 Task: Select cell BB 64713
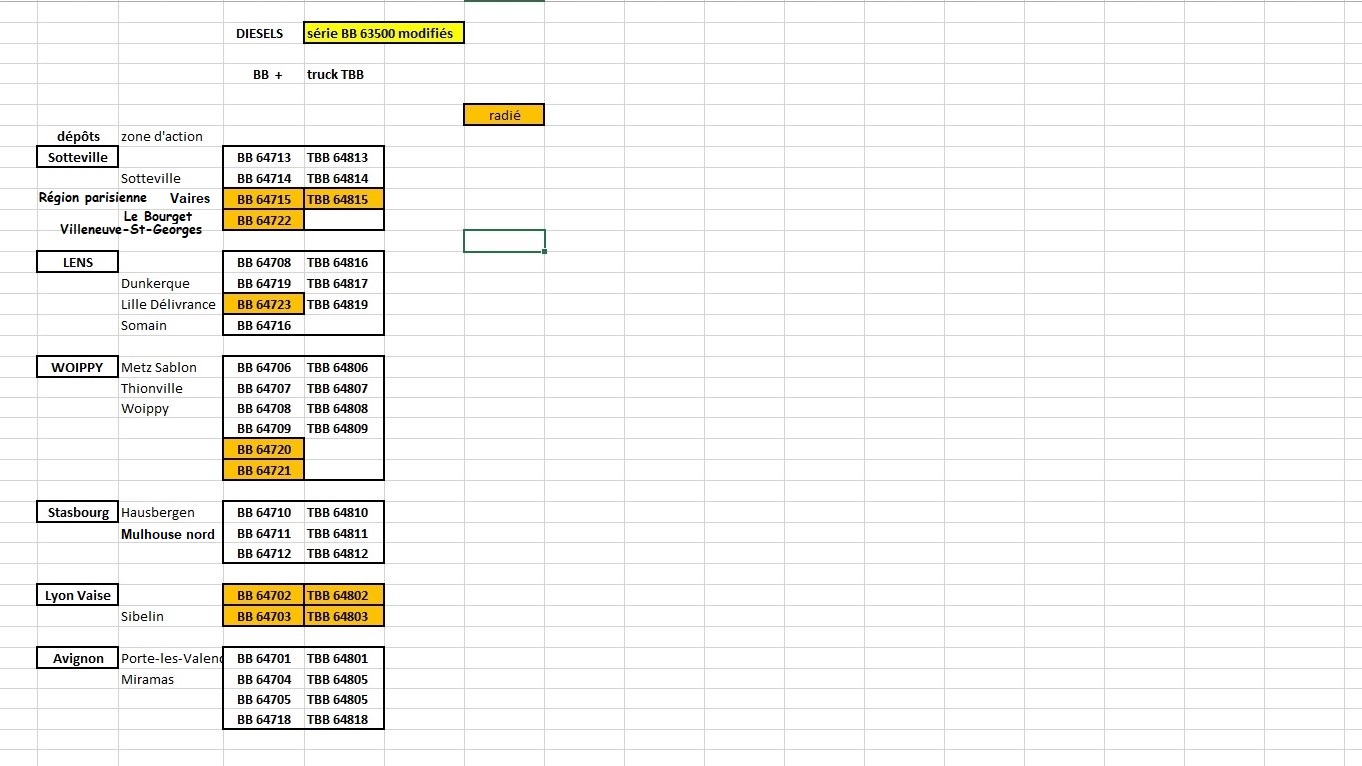coord(264,157)
